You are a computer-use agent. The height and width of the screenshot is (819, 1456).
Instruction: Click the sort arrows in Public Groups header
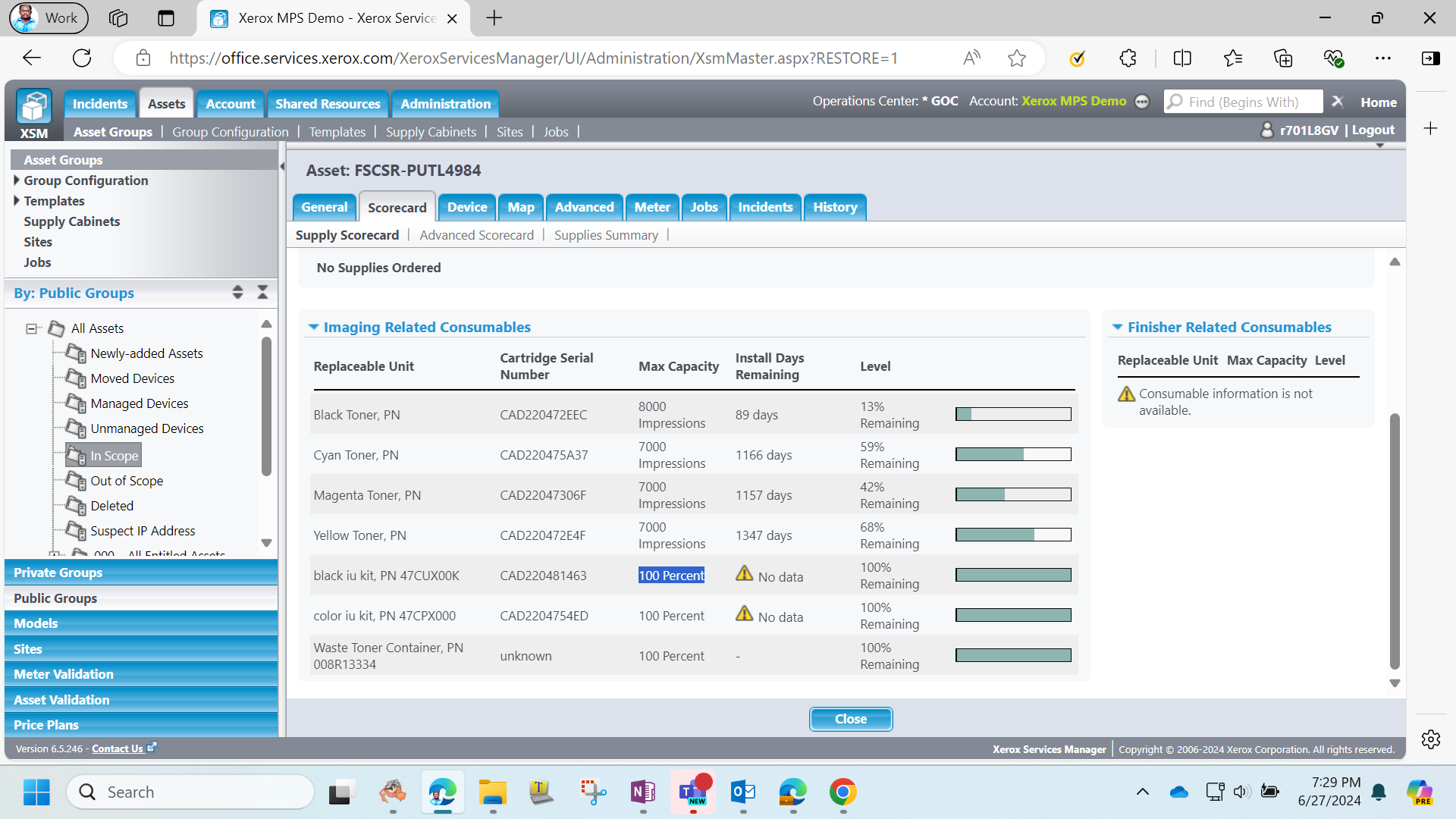(x=237, y=293)
